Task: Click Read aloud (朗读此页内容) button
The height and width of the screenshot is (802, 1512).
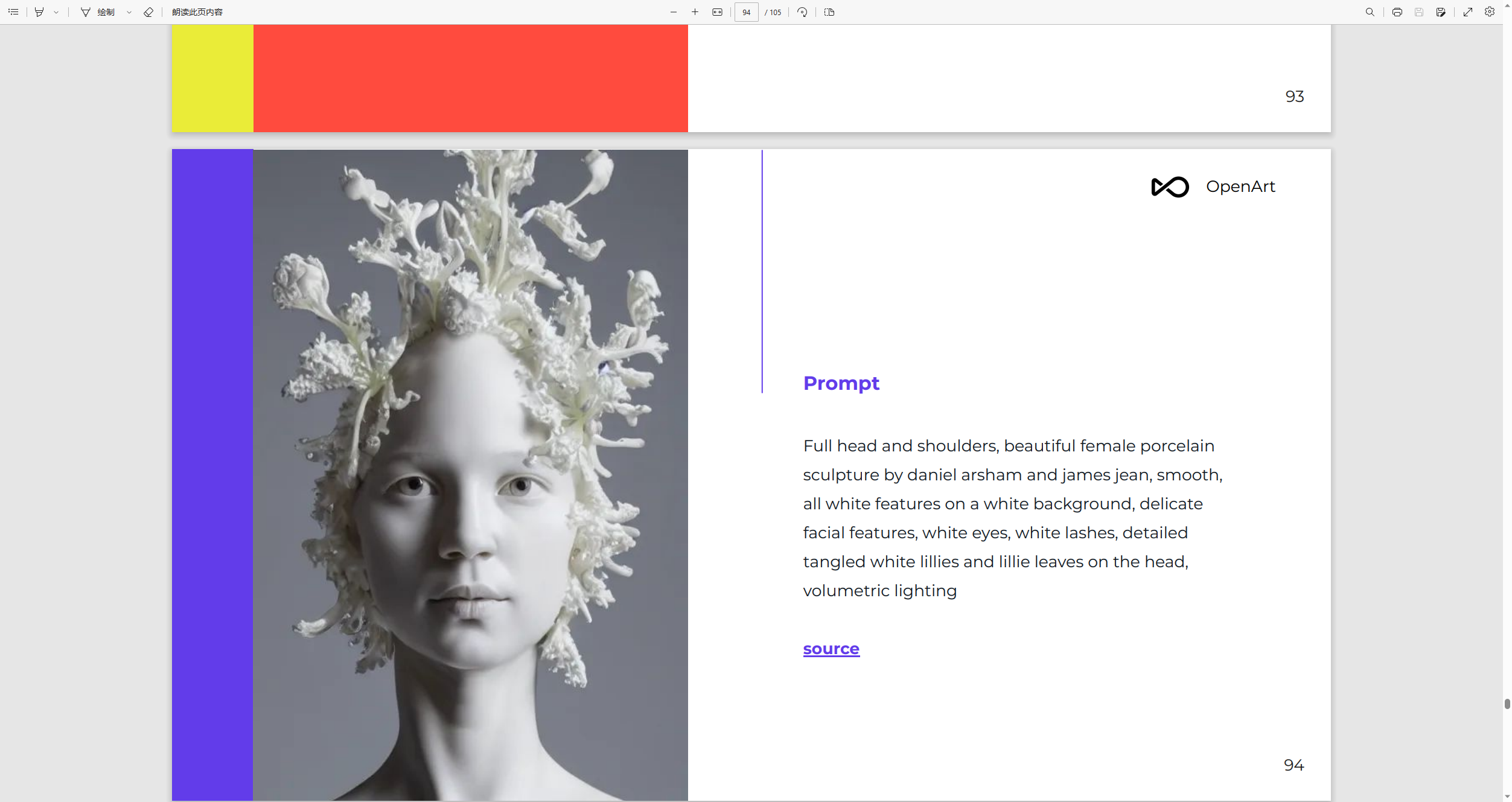Action: tap(197, 12)
